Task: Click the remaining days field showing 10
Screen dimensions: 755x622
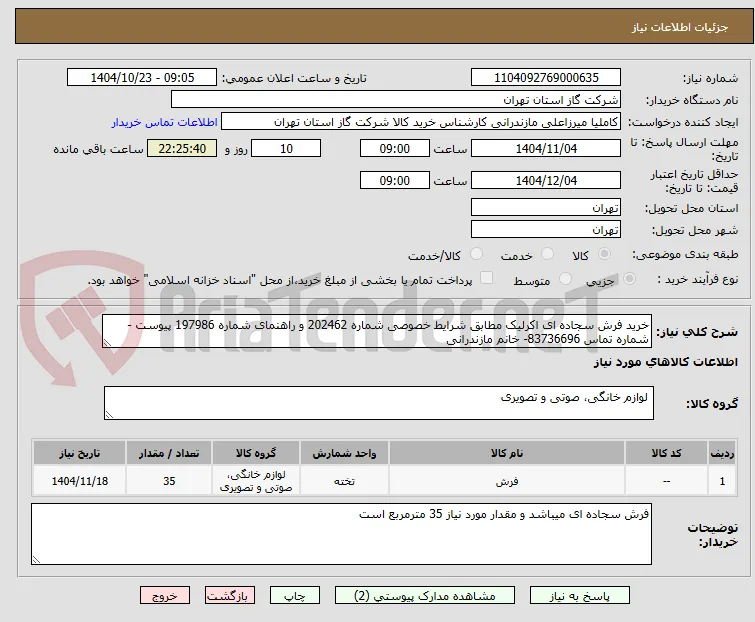Action: coord(286,148)
